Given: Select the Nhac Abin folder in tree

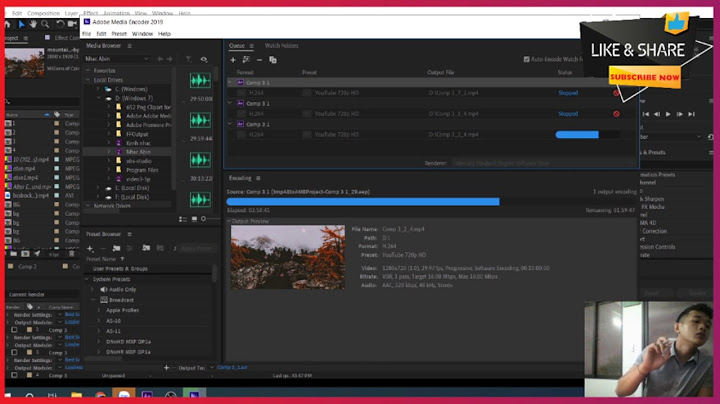Looking at the screenshot, I should 138,152.
